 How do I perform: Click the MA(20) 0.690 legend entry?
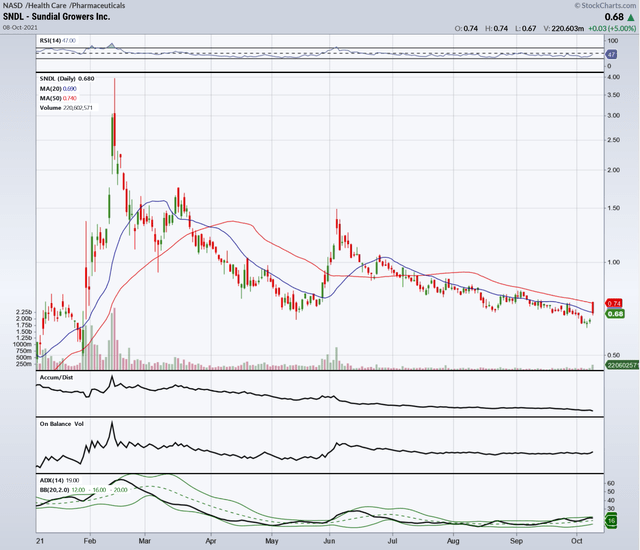click(x=58, y=89)
